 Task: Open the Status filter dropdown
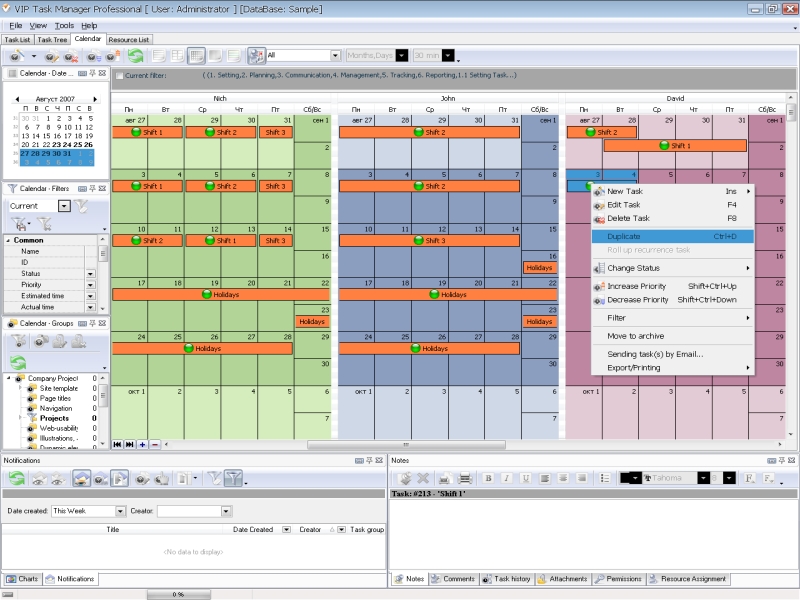coord(90,274)
